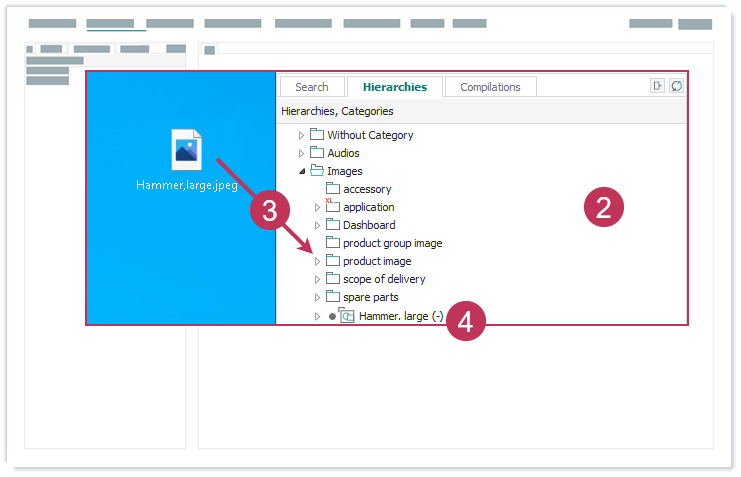Expand the Dashboard folder arrow
Image resolution: width=741 pixels, height=477 pixels.
[318, 225]
